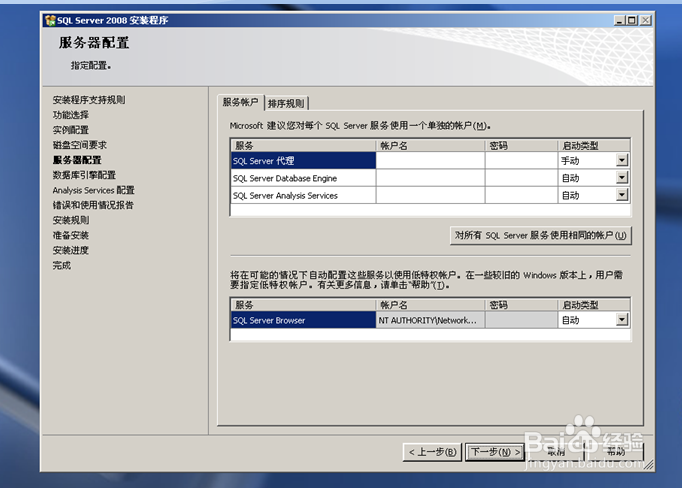Click 服务器配置 in the step list
Screen dimensions: 682x488
tap(77, 160)
